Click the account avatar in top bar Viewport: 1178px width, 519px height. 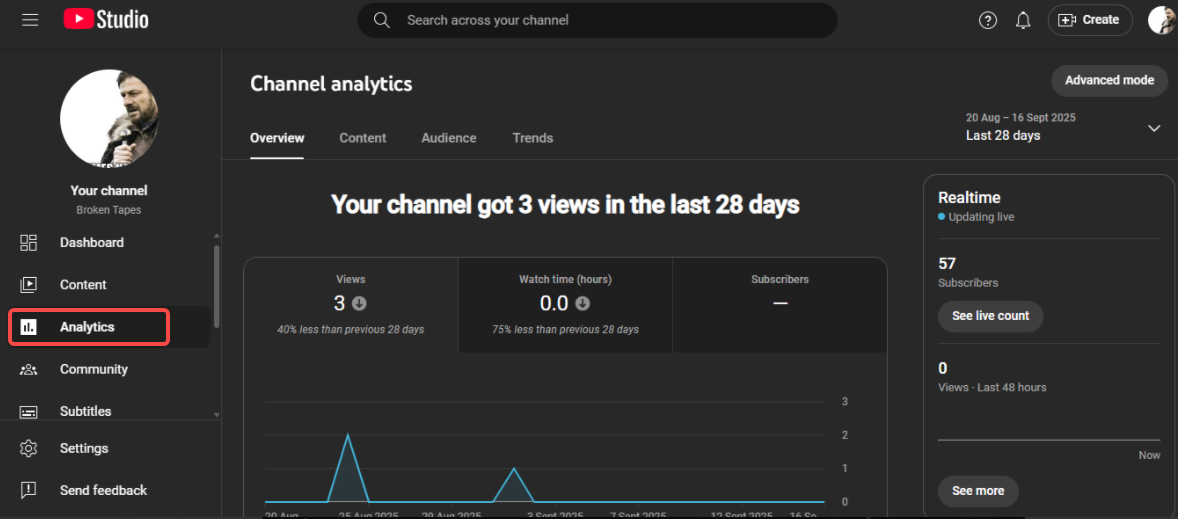coord(1161,20)
